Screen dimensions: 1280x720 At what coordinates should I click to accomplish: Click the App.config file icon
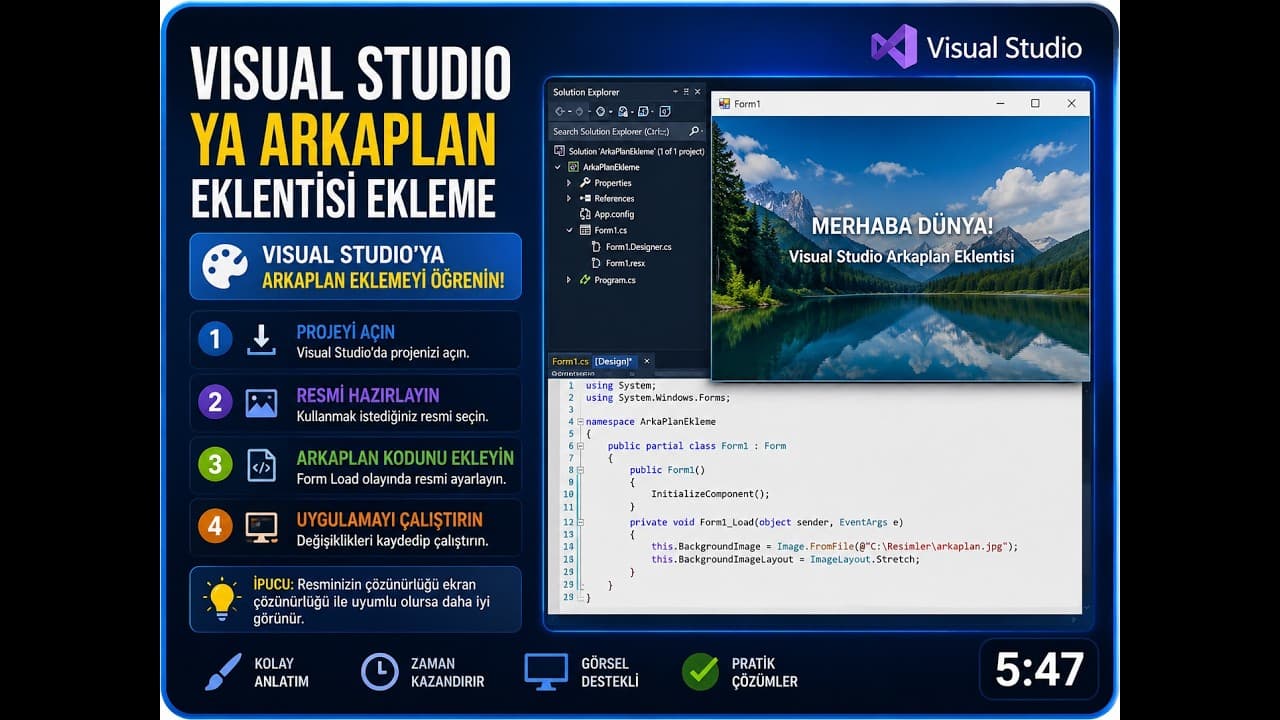point(585,214)
